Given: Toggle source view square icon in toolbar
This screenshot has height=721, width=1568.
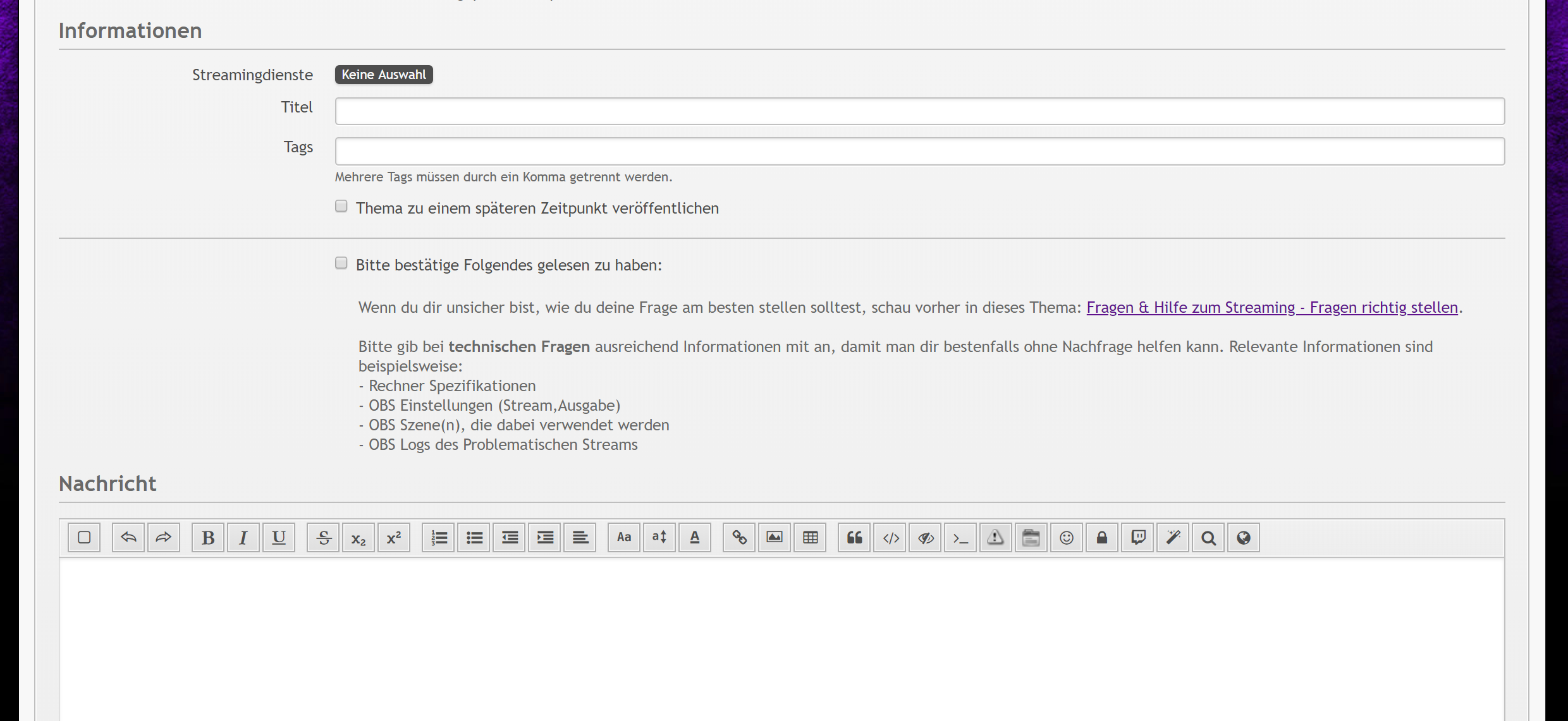Looking at the screenshot, I should [84, 538].
